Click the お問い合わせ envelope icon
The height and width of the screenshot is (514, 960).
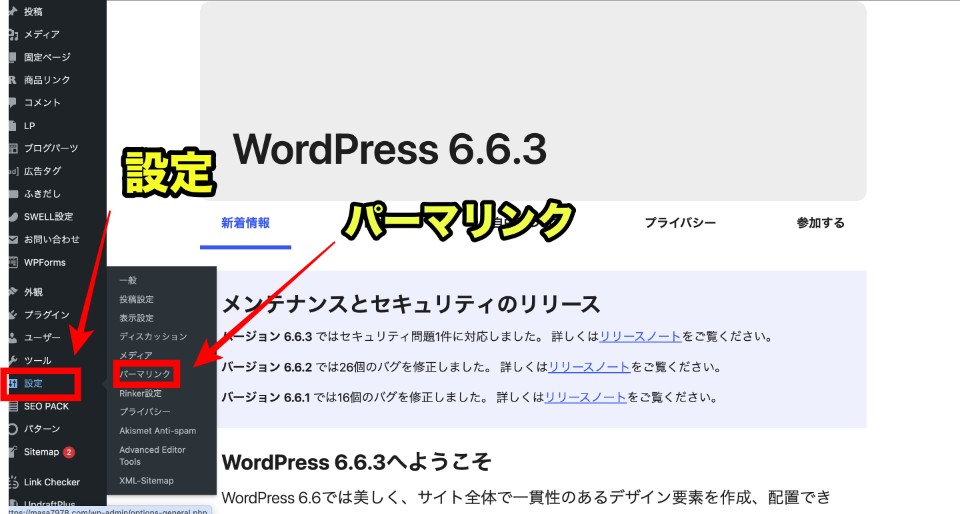pyautogui.click(x=13, y=239)
